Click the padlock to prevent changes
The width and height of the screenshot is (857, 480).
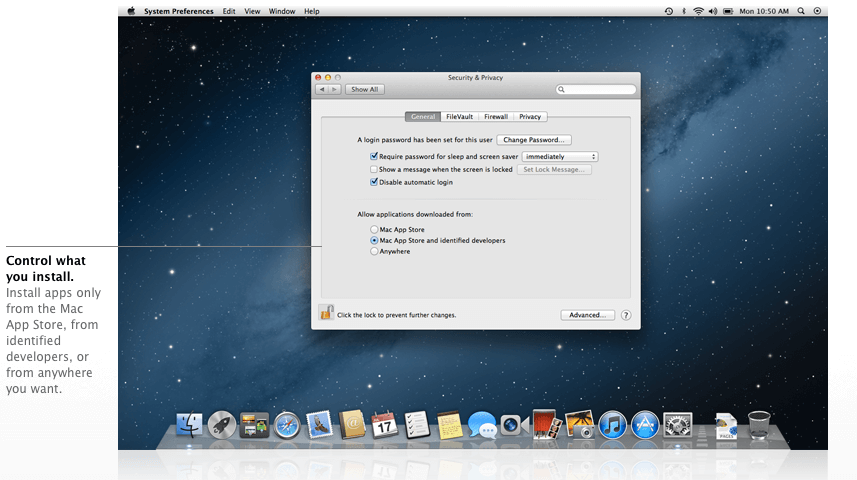click(x=326, y=313)
